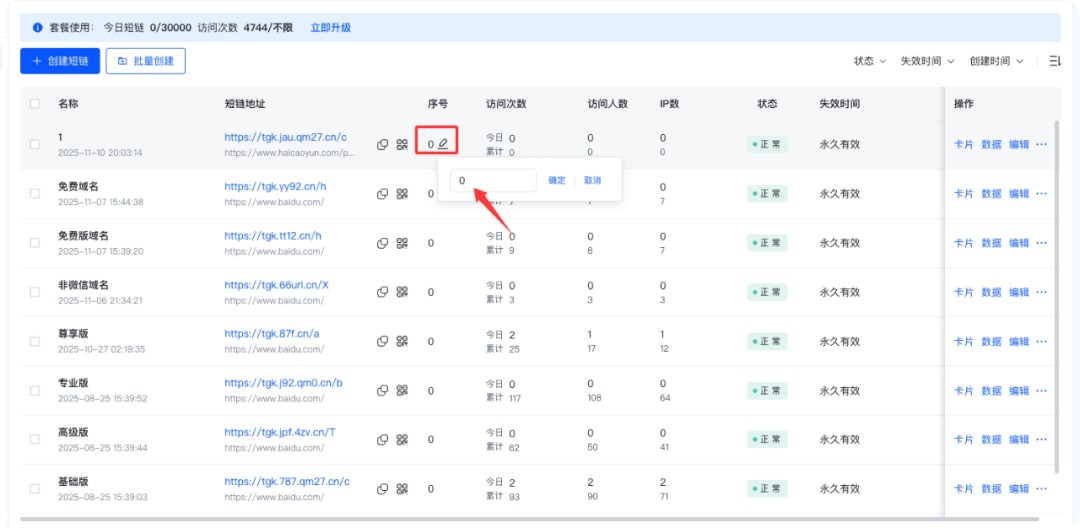
Task: Open the 状态 filter dropdown
Action: tap(869, 61)
